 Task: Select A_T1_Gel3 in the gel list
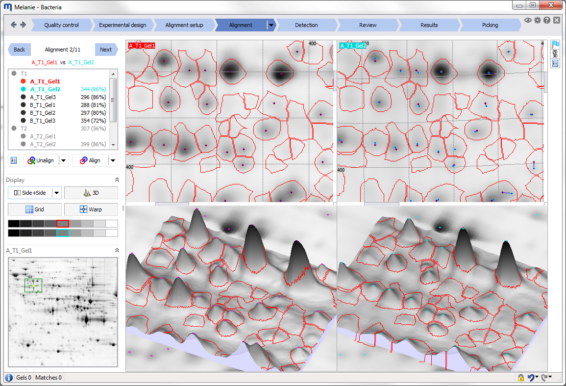43,97
